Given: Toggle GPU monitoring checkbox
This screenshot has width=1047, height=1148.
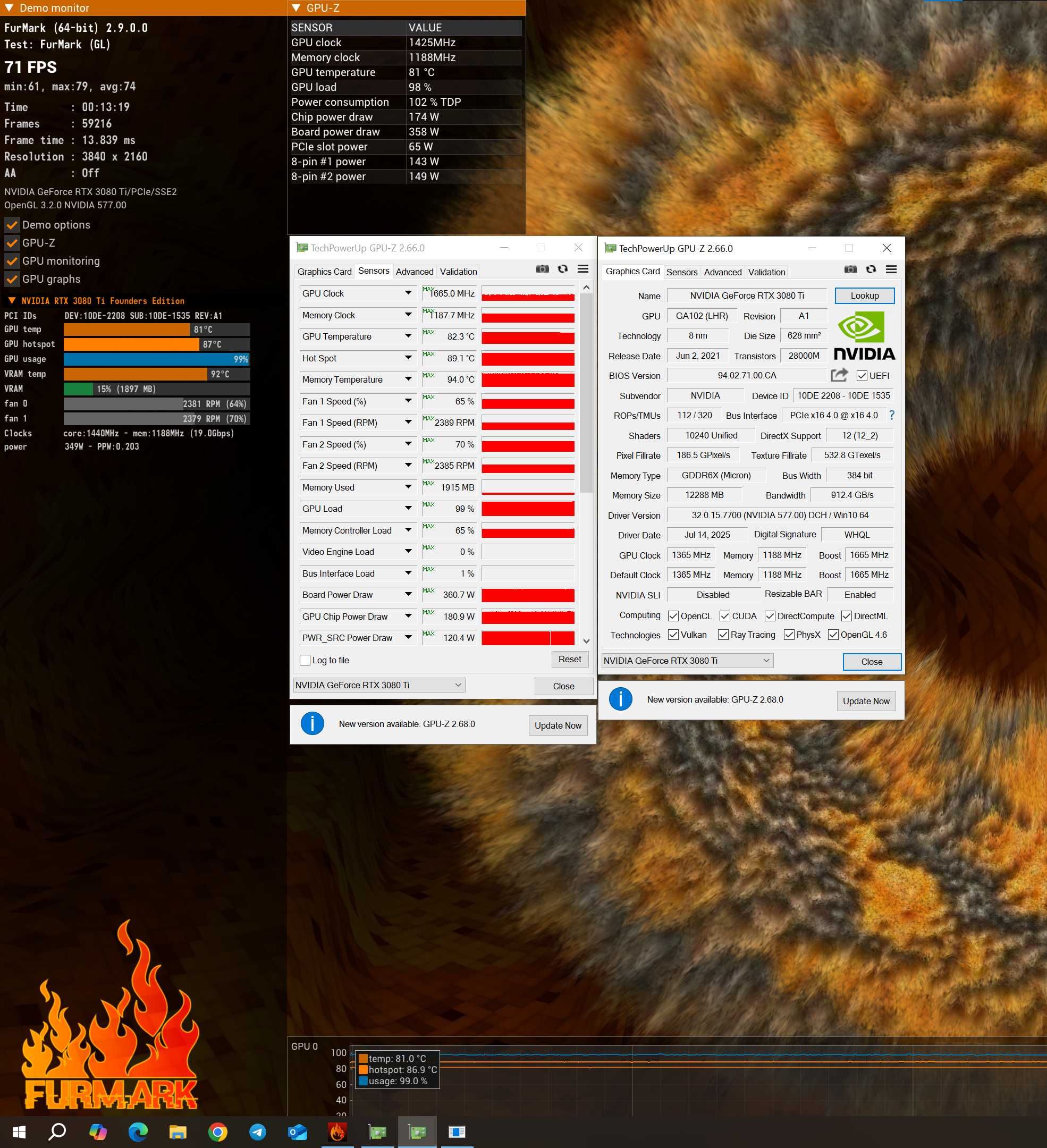Looking at the screenshot, I should click(12, 261).
